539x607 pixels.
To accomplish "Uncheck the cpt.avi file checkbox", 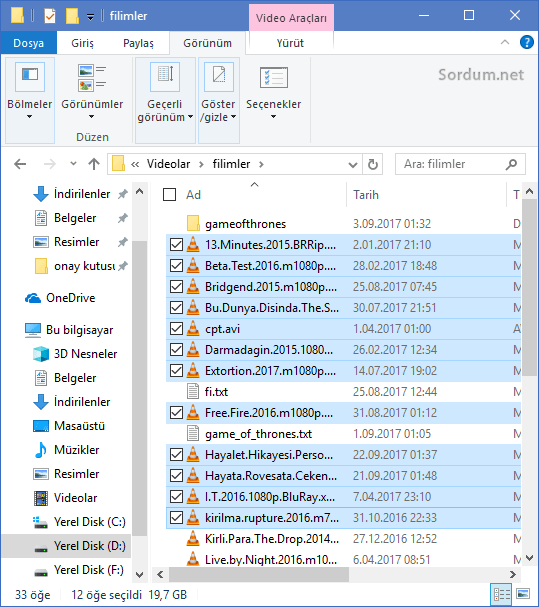I will coord(177,329).
